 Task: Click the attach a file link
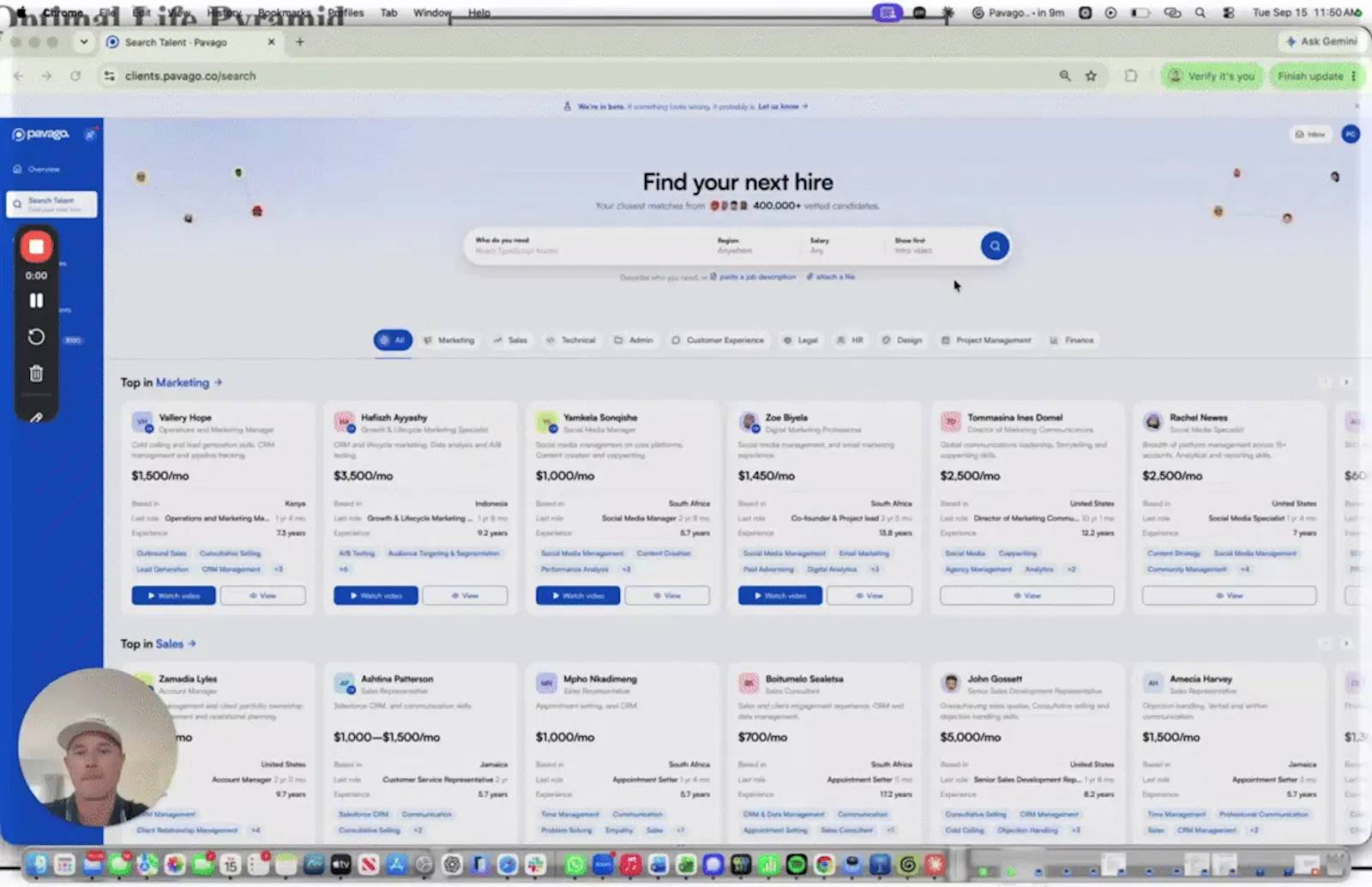(x=831, y=277)
